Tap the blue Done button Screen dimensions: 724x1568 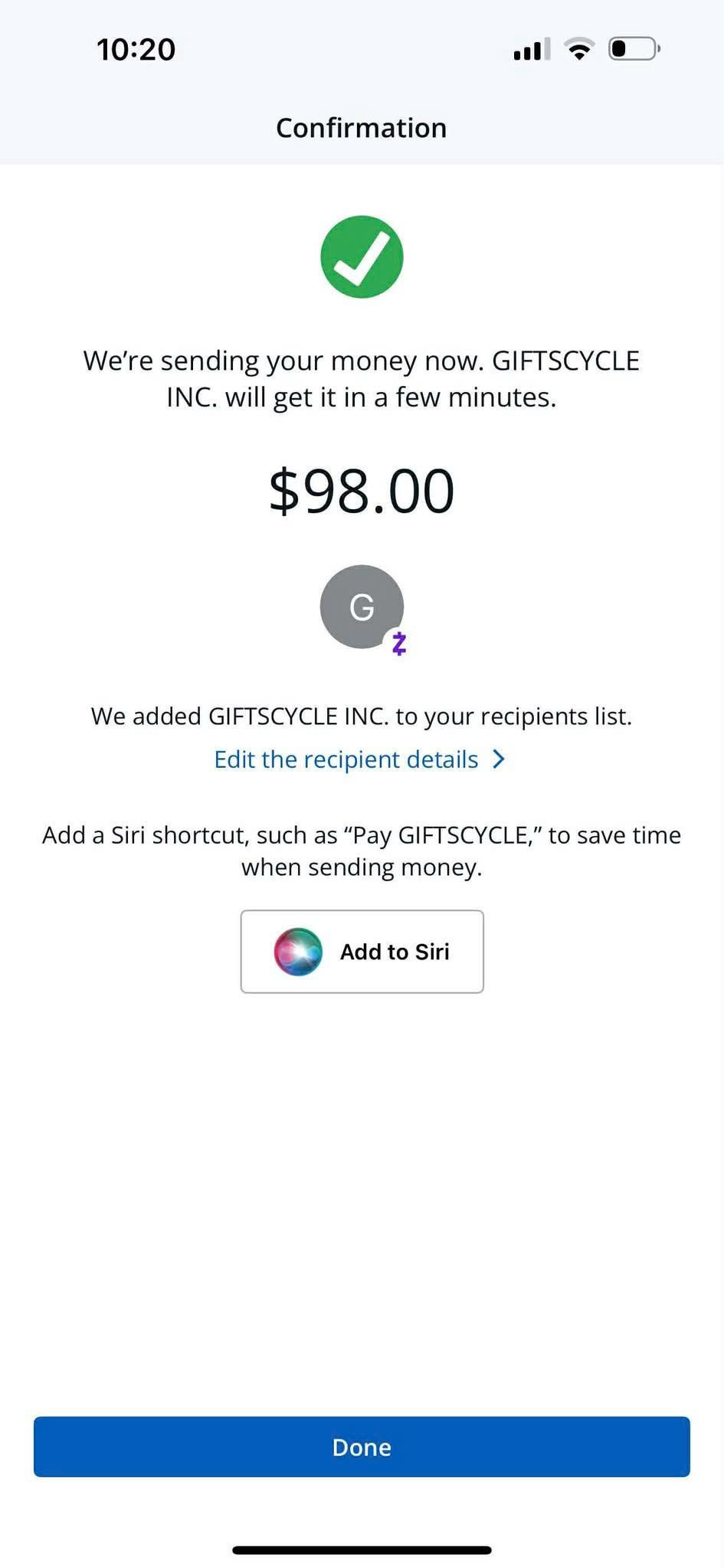coord(362,1446)
